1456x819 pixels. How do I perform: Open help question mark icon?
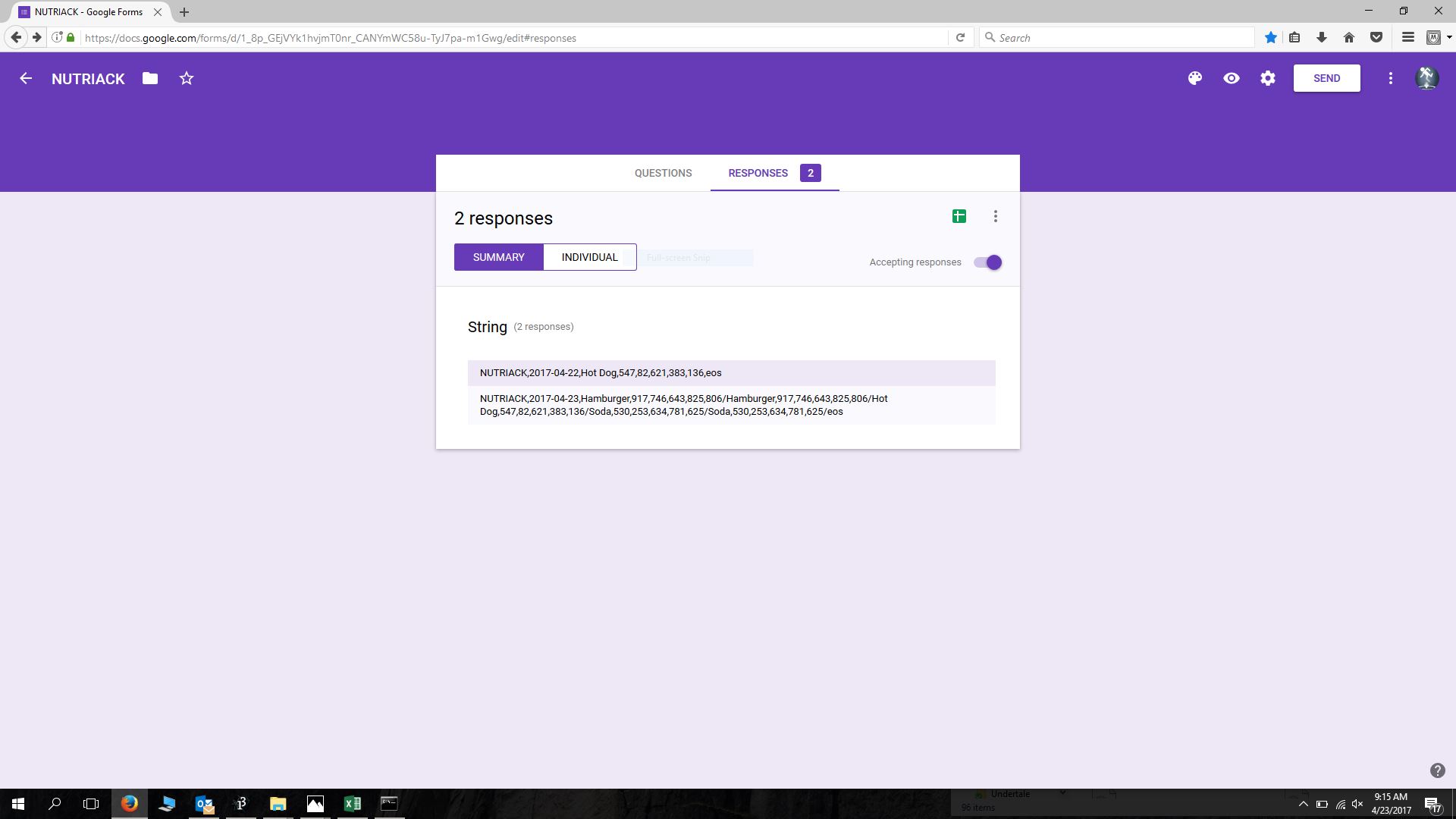1437,770
